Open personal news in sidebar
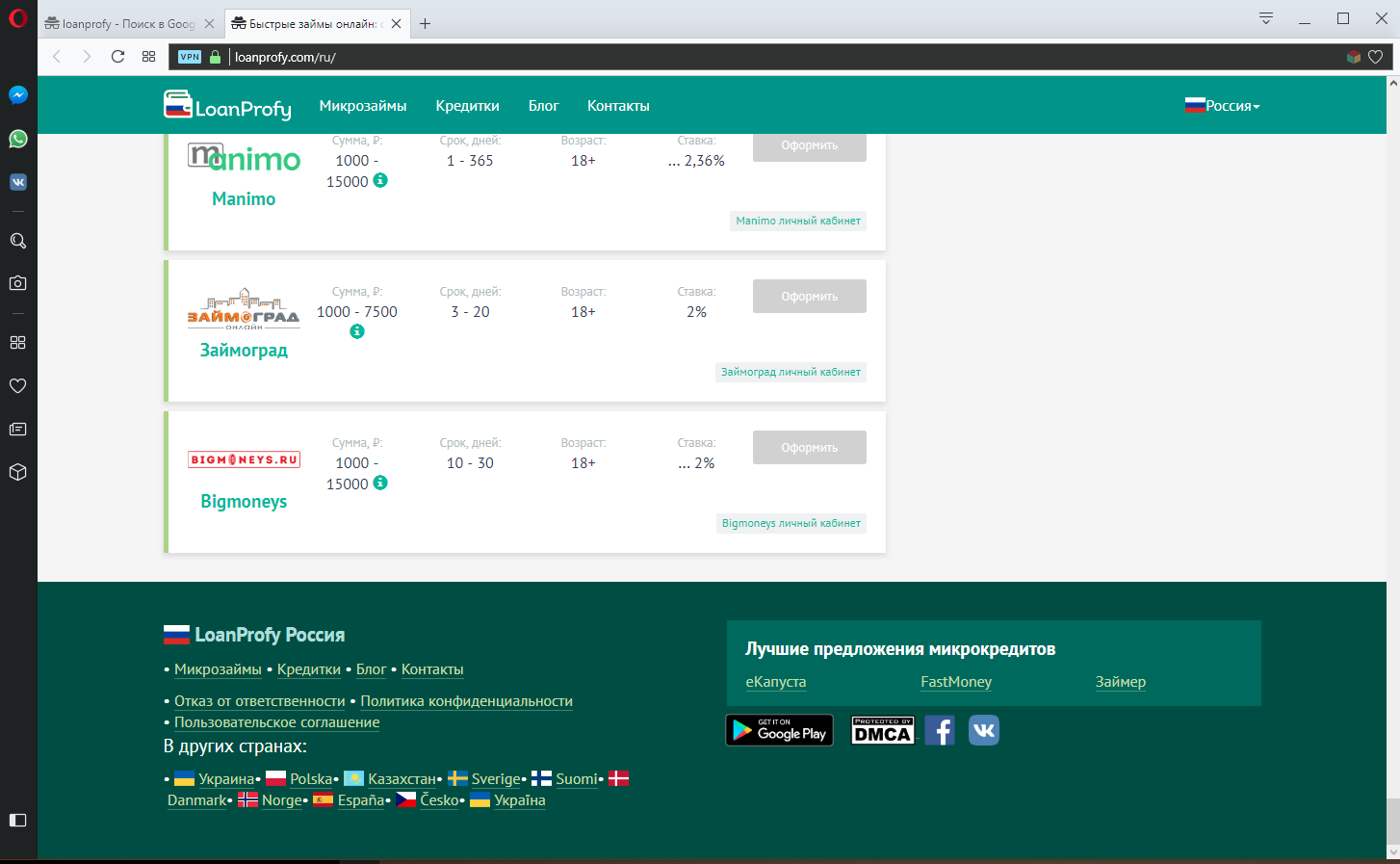Screen dimensions: 1400x864 18,430
